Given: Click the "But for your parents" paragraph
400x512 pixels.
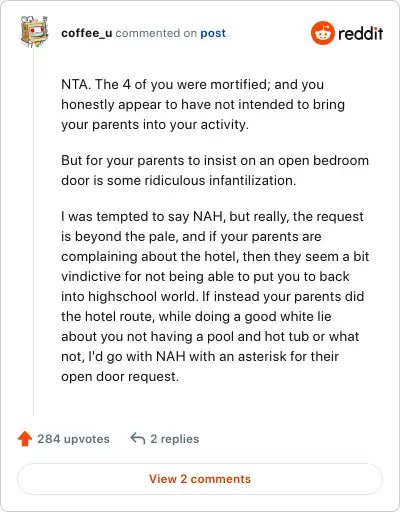Looking at the screenshot, I should pos(215,170).
